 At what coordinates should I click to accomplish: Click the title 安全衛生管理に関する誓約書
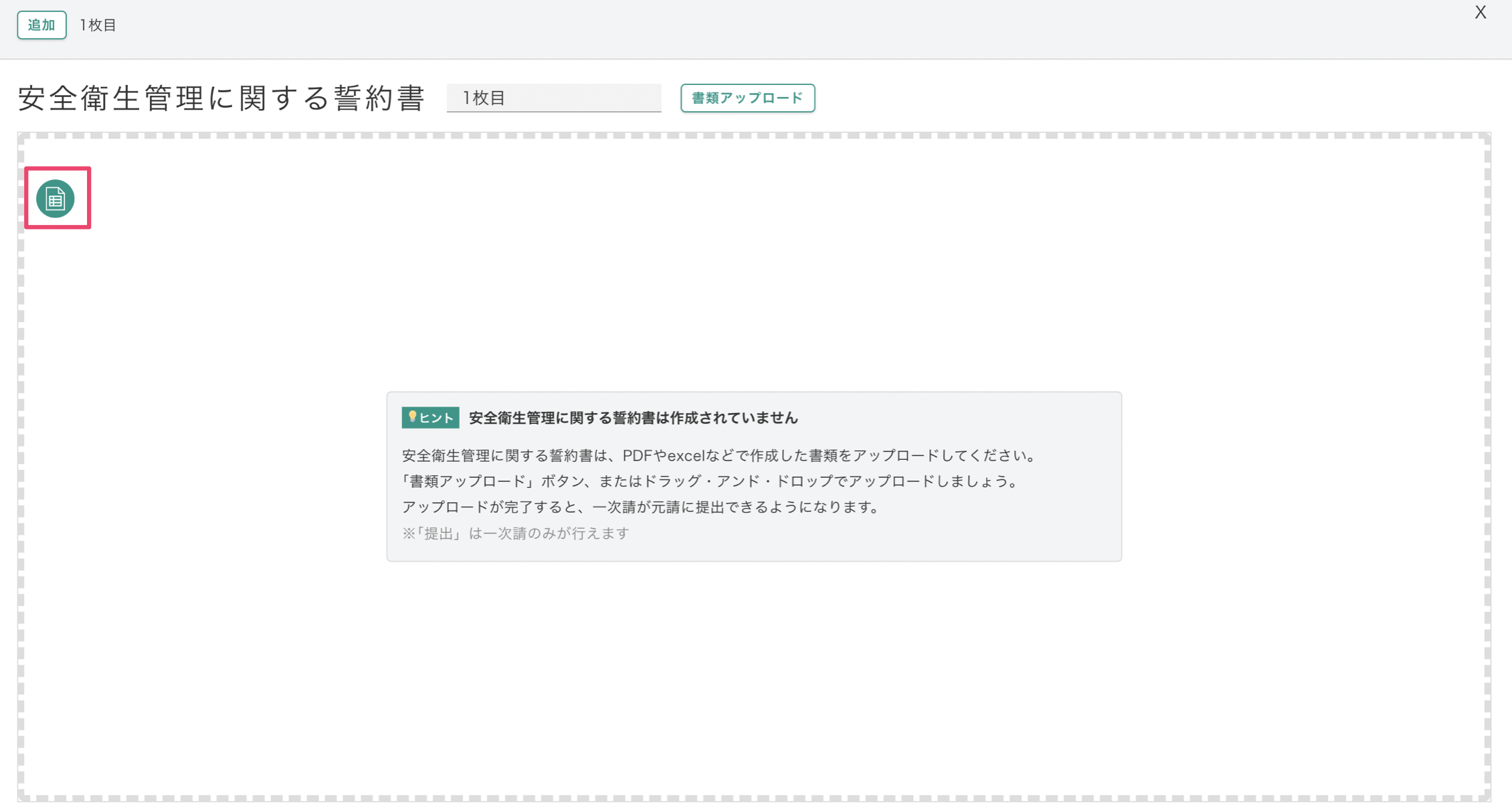(x=221, y=98)
